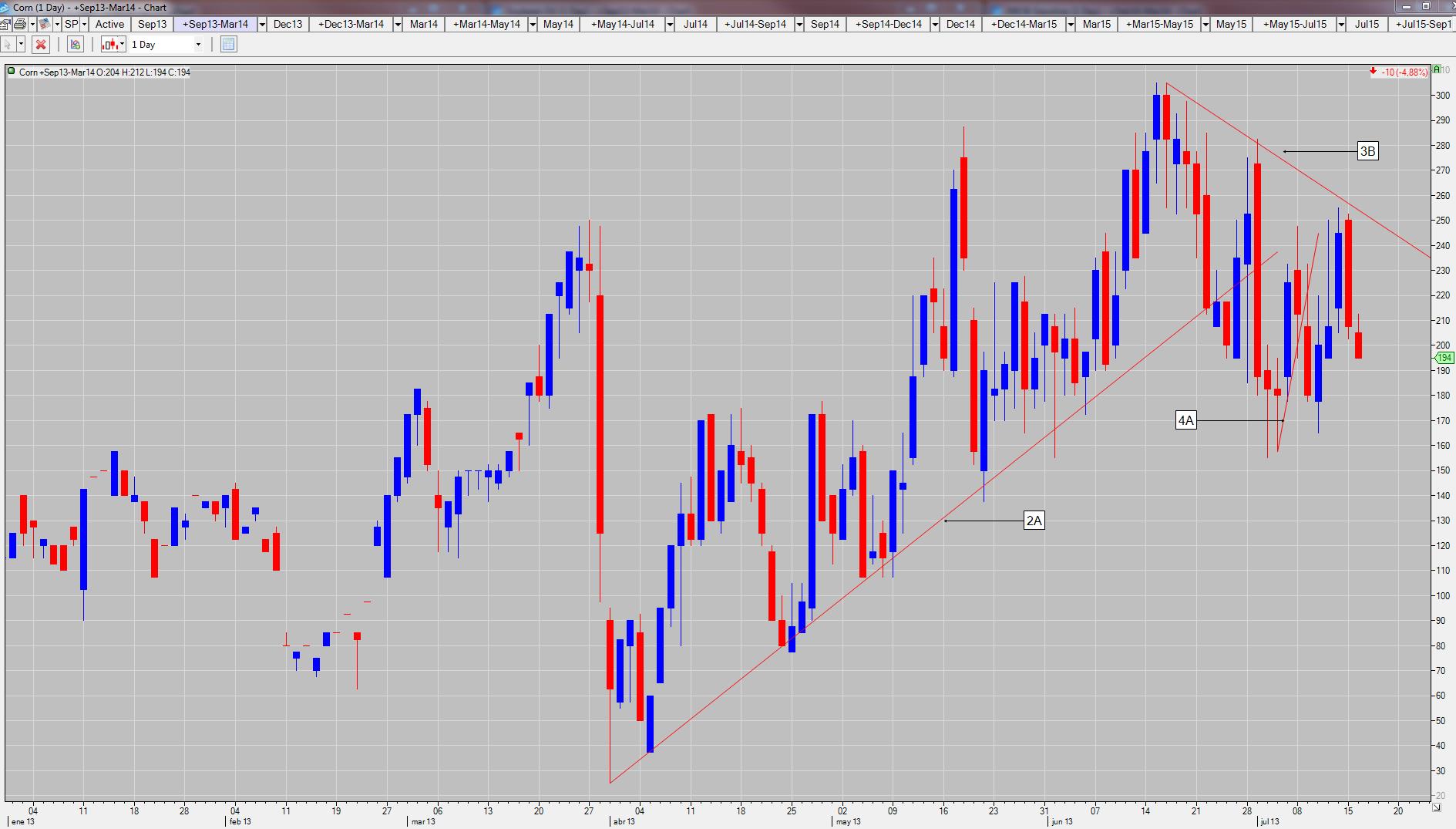Click the red down-arrow change indicator

(x=1373, y=71)
